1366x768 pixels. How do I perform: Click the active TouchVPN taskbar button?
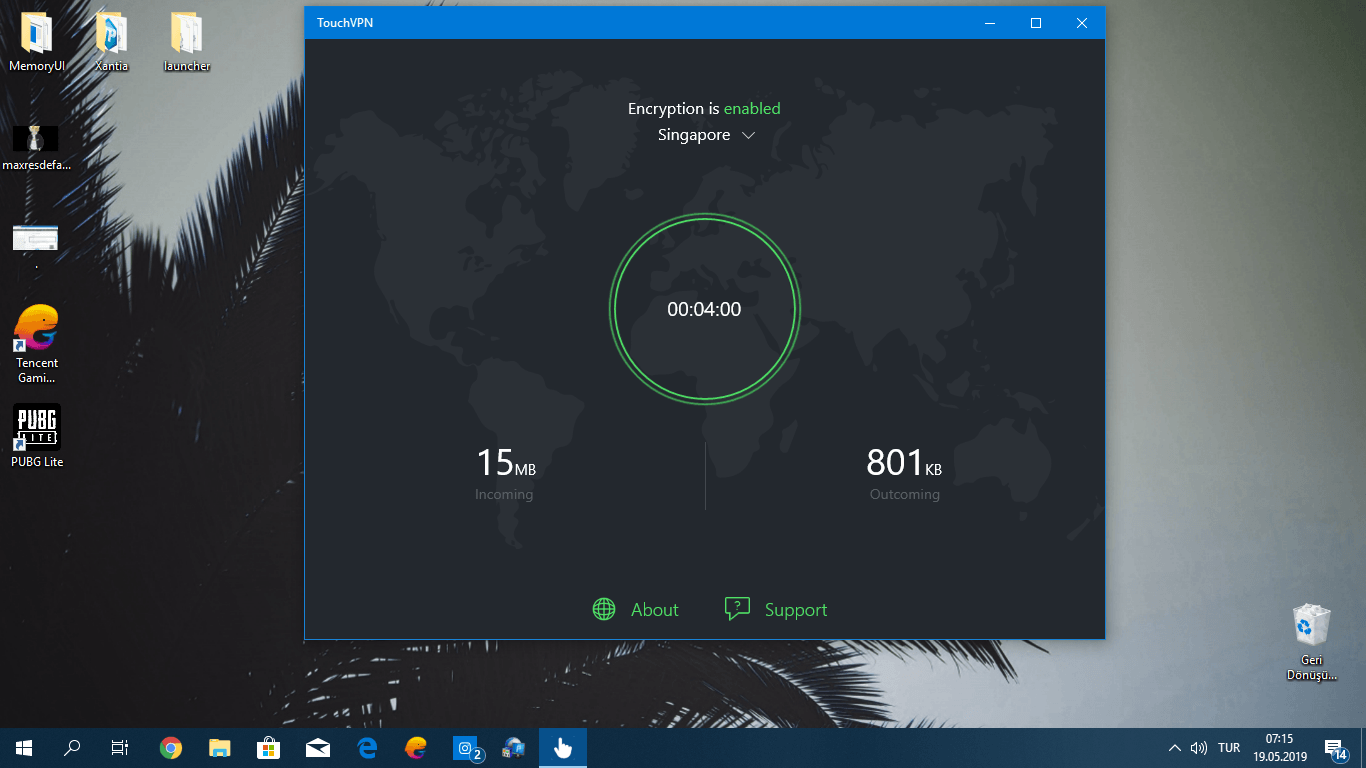pyautogui.click(x=563, y=748)
